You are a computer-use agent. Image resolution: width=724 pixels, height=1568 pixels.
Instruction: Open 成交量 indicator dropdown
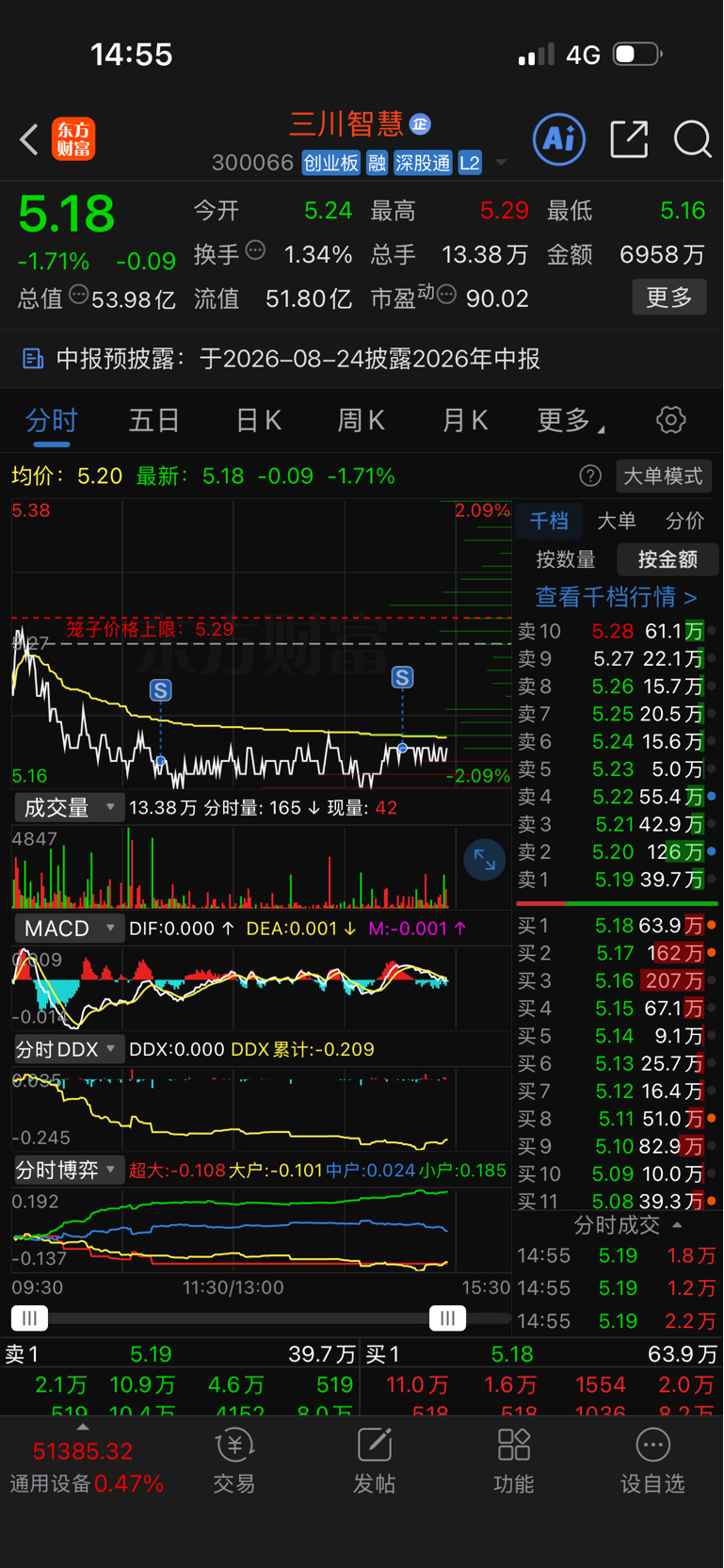(x=69, y=807)
